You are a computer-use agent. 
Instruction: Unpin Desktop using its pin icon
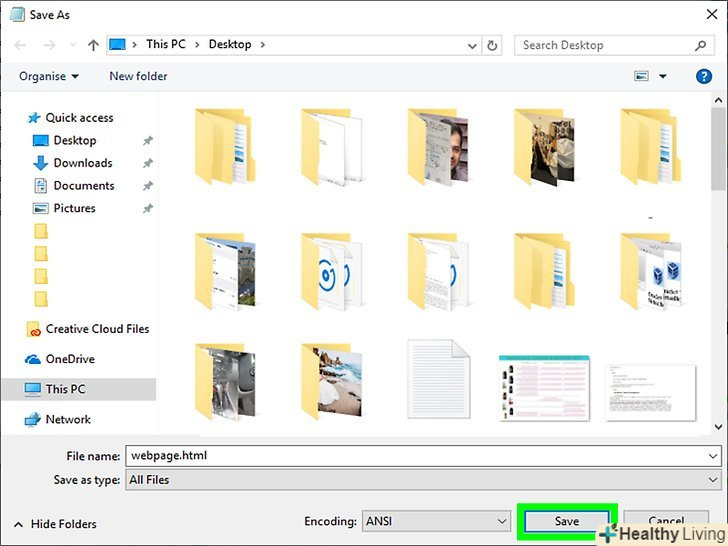coord(148,140)
